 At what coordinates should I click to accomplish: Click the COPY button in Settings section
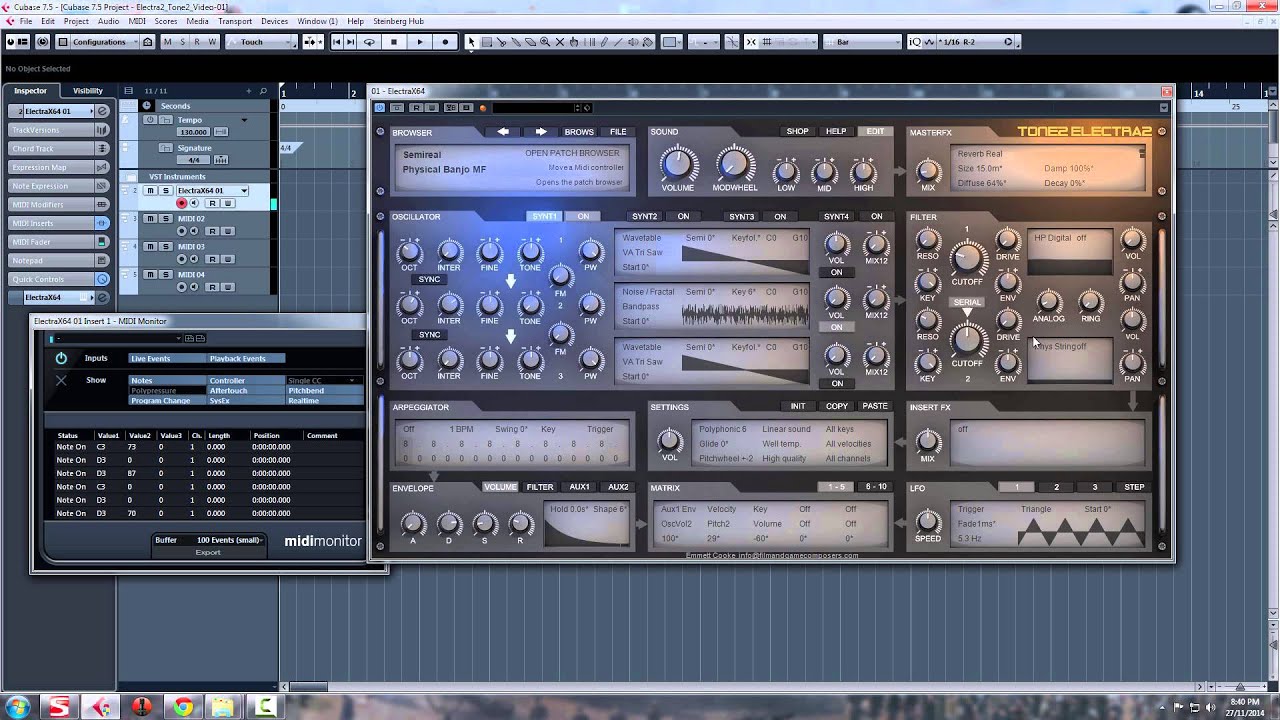point(837,406)
